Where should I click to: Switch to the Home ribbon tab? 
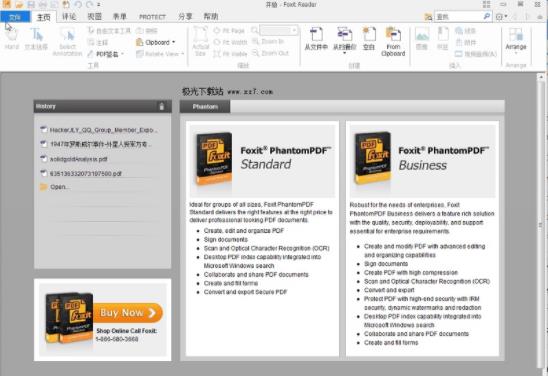pyautogui.click(x=44, y=17)
